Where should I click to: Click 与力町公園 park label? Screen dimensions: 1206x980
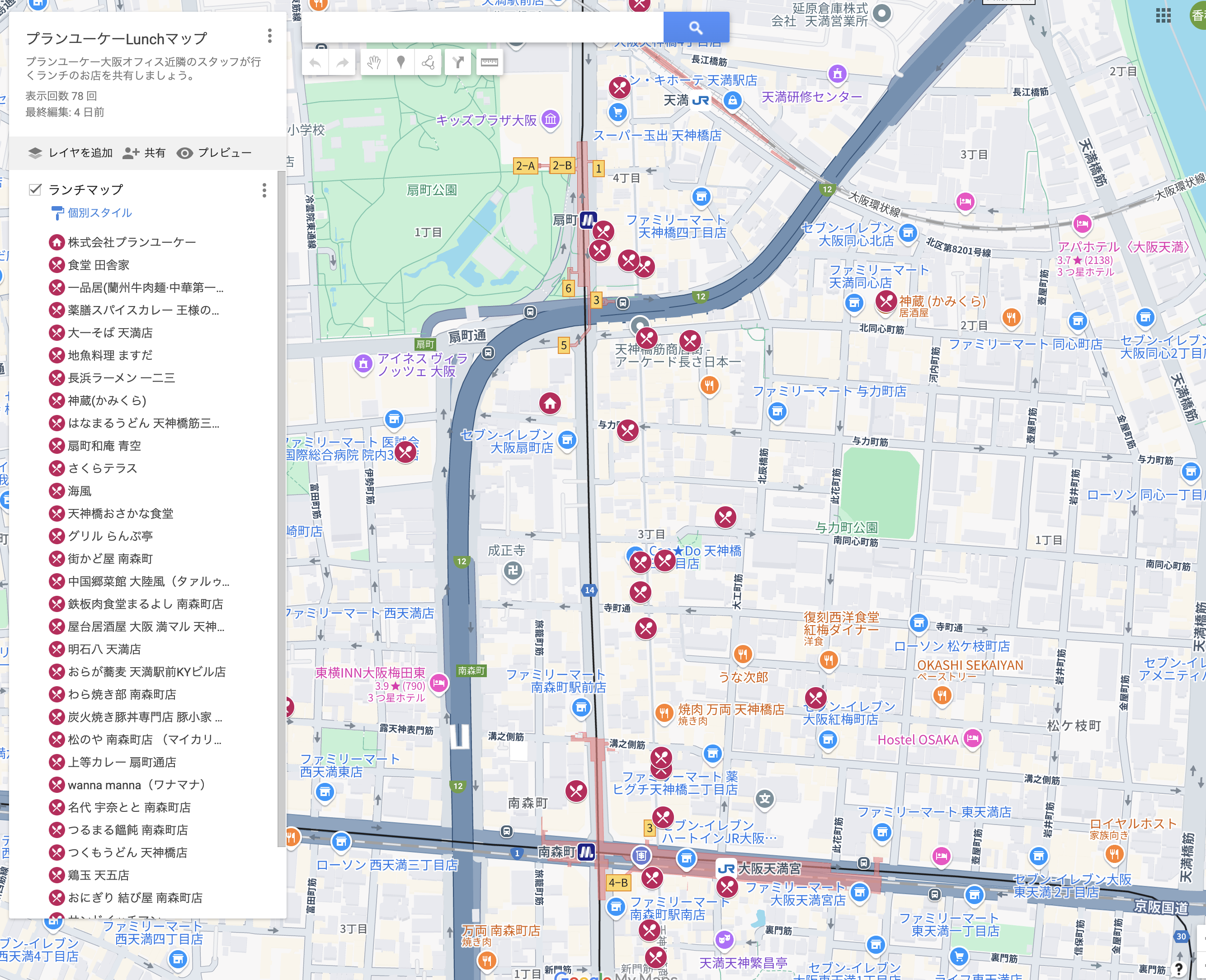(x=847, y=527)
